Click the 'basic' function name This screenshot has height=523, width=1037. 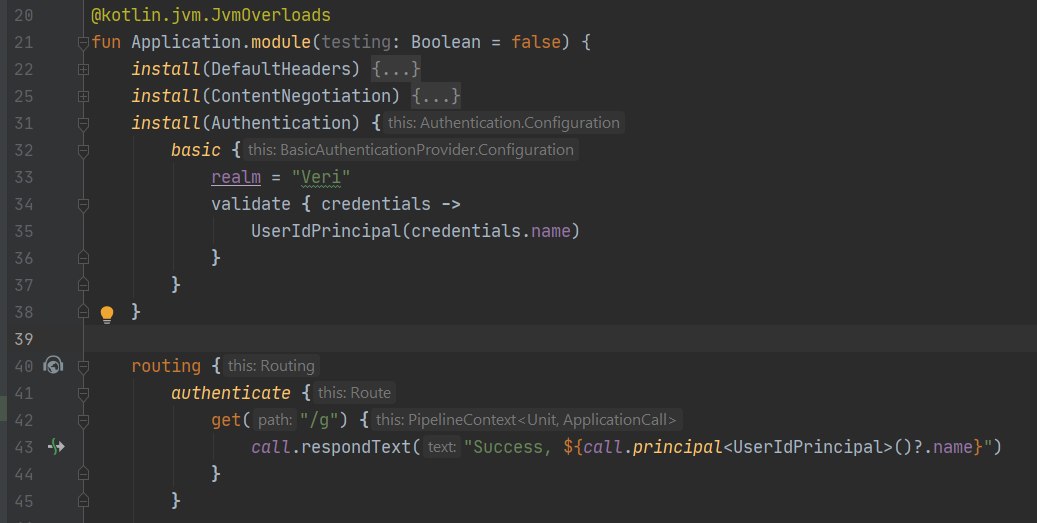(196, 150)
